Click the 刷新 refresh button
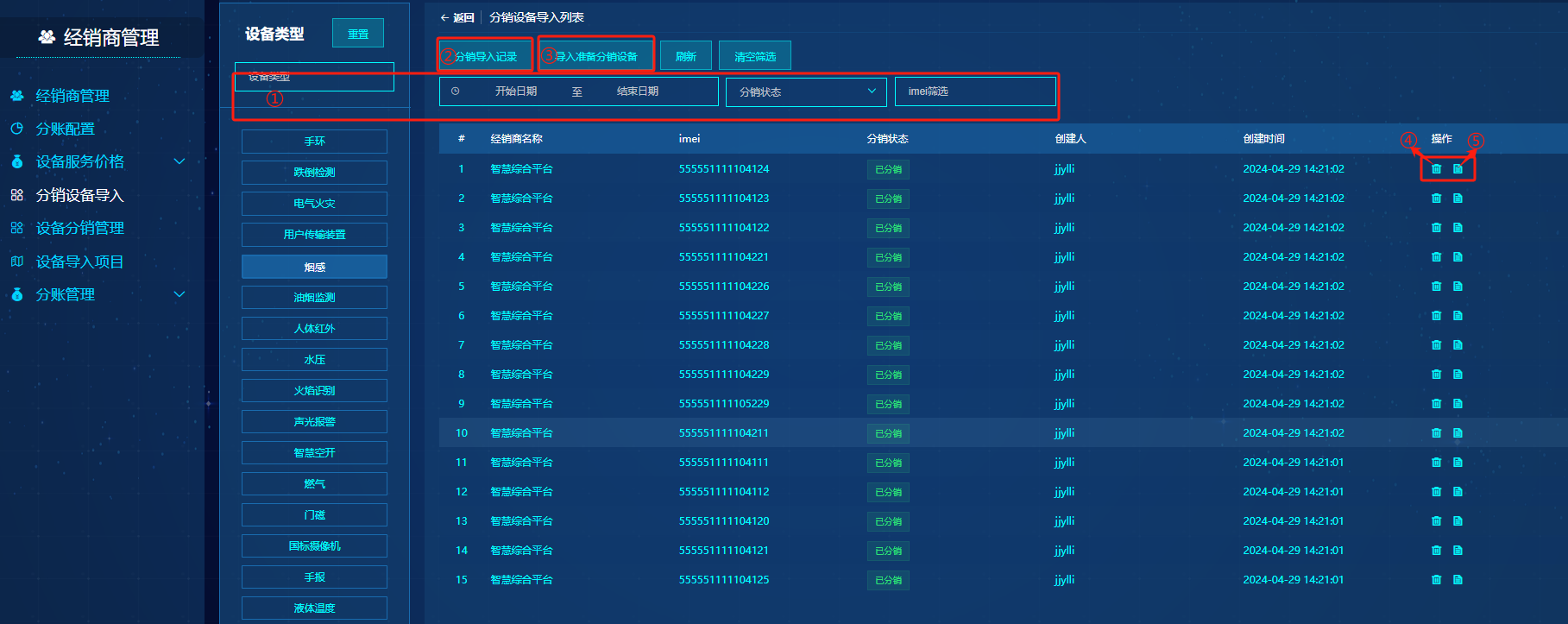This screenshot has width=1568, height=624. point(686,56)
